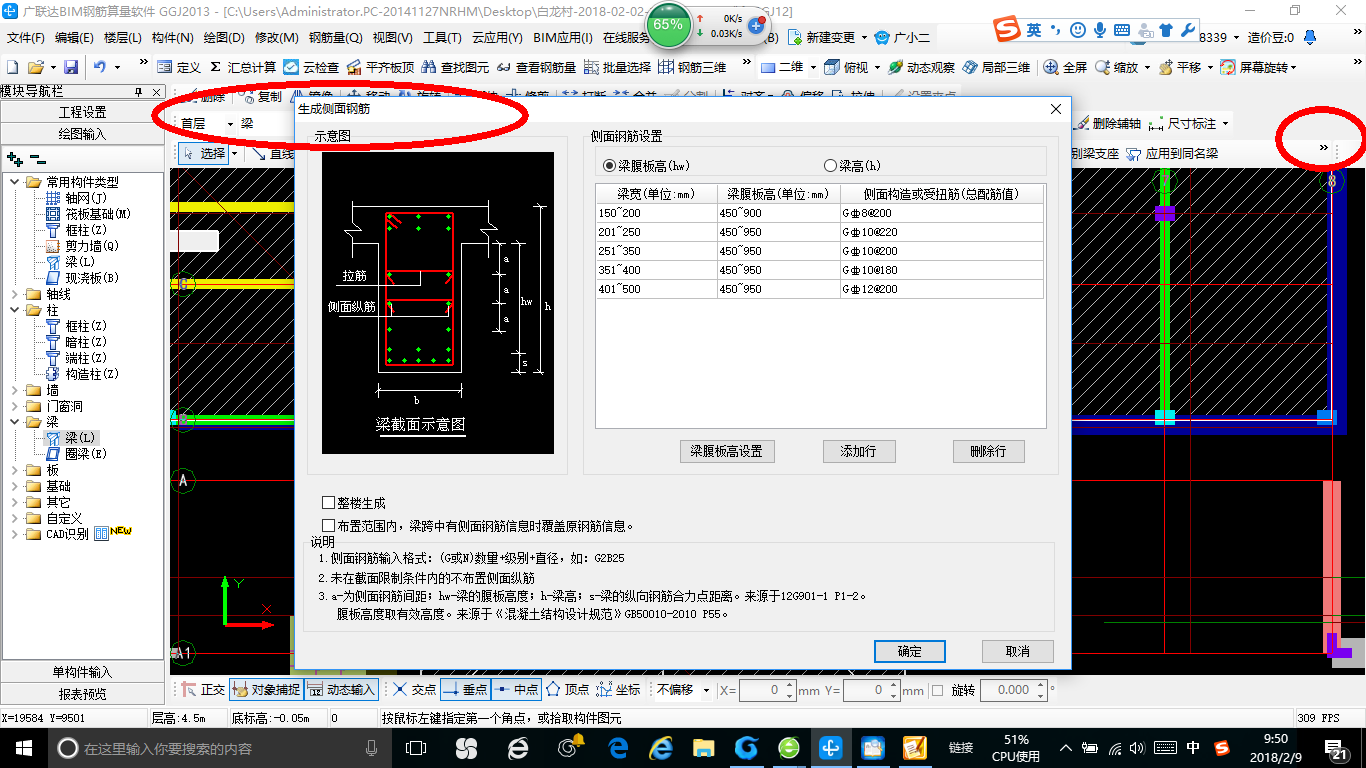1366x768 pixels.
Task: Click 添加行 button
Action: click(859, 451)
